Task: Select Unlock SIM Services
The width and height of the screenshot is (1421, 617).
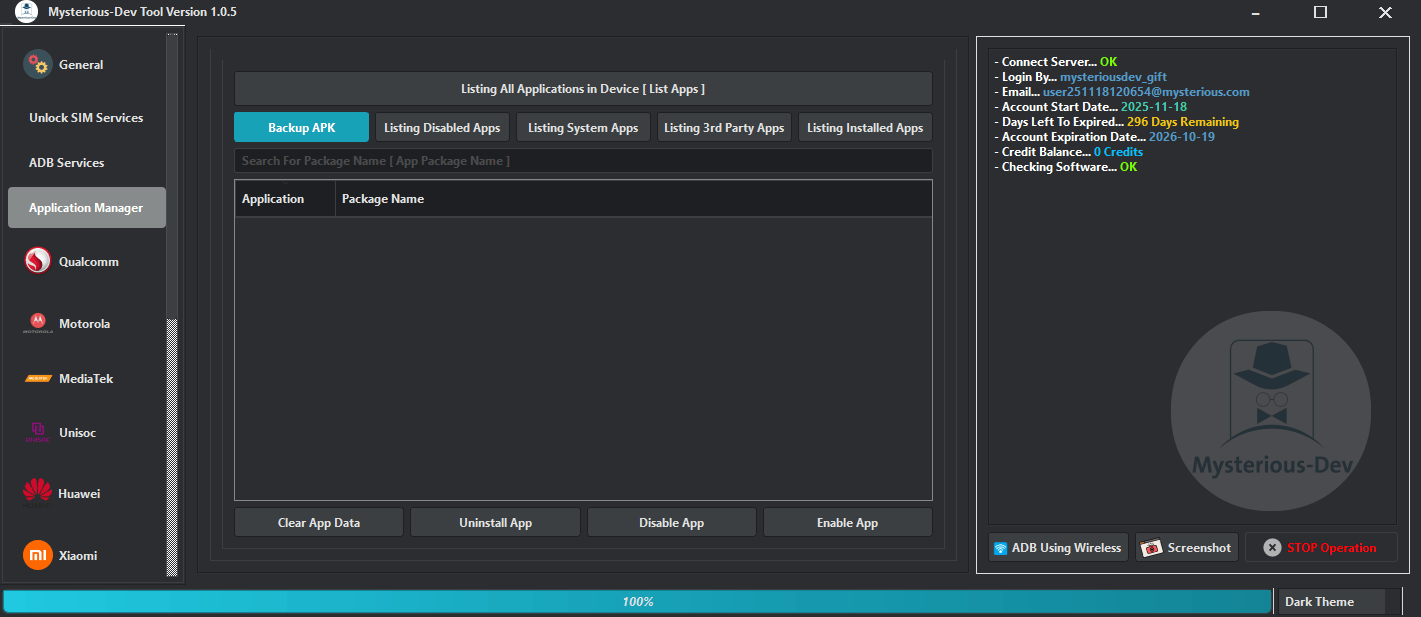Action: click(88, 117)
